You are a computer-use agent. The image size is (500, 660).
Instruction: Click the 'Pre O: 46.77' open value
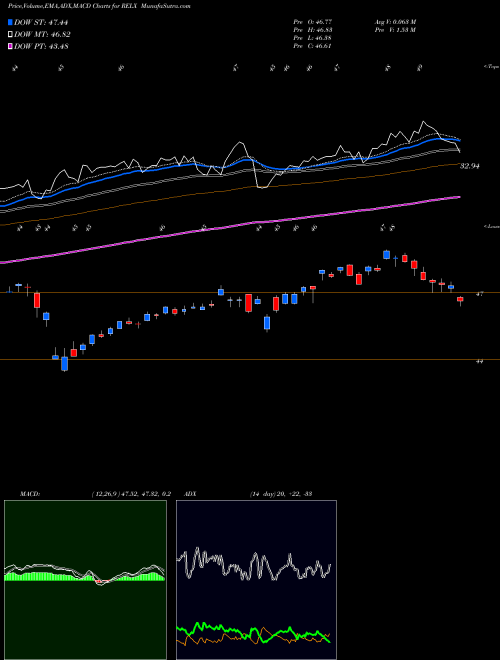click(313, 21)
